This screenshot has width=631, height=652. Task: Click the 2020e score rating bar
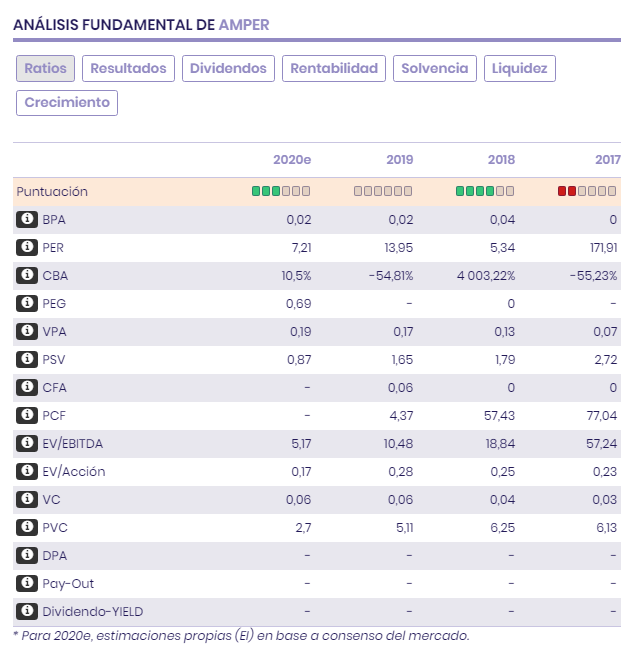click(x=281, y=191)
